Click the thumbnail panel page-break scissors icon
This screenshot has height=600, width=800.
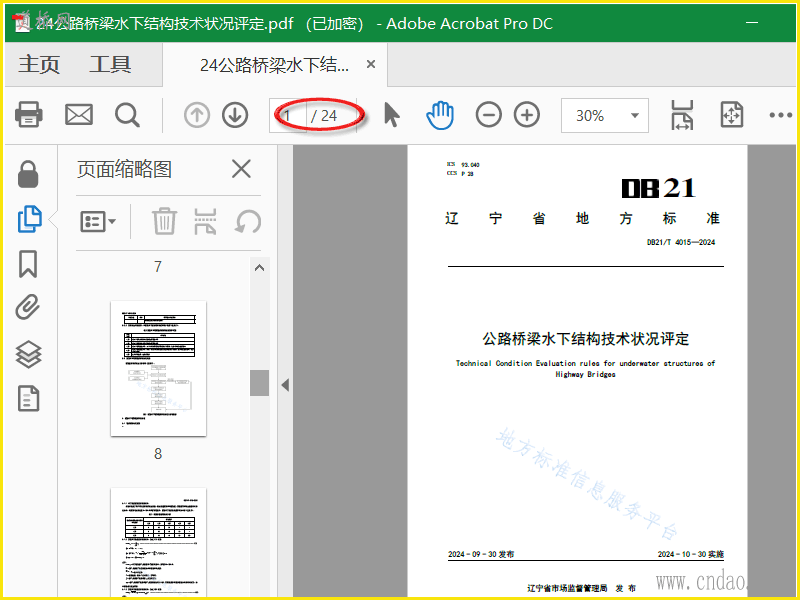205,221
